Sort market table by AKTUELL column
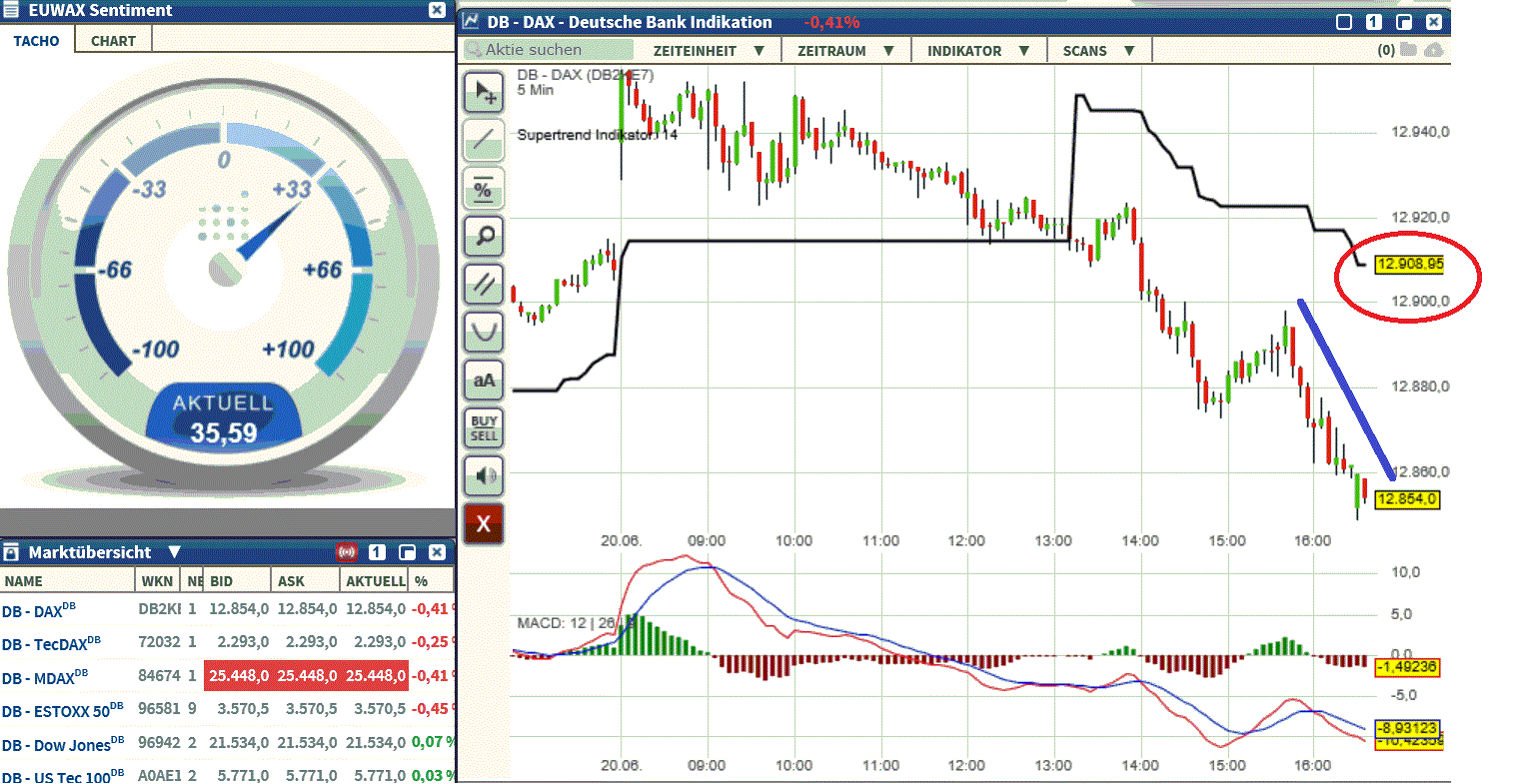The image size is (1524, 784). [x=375, y=581]
